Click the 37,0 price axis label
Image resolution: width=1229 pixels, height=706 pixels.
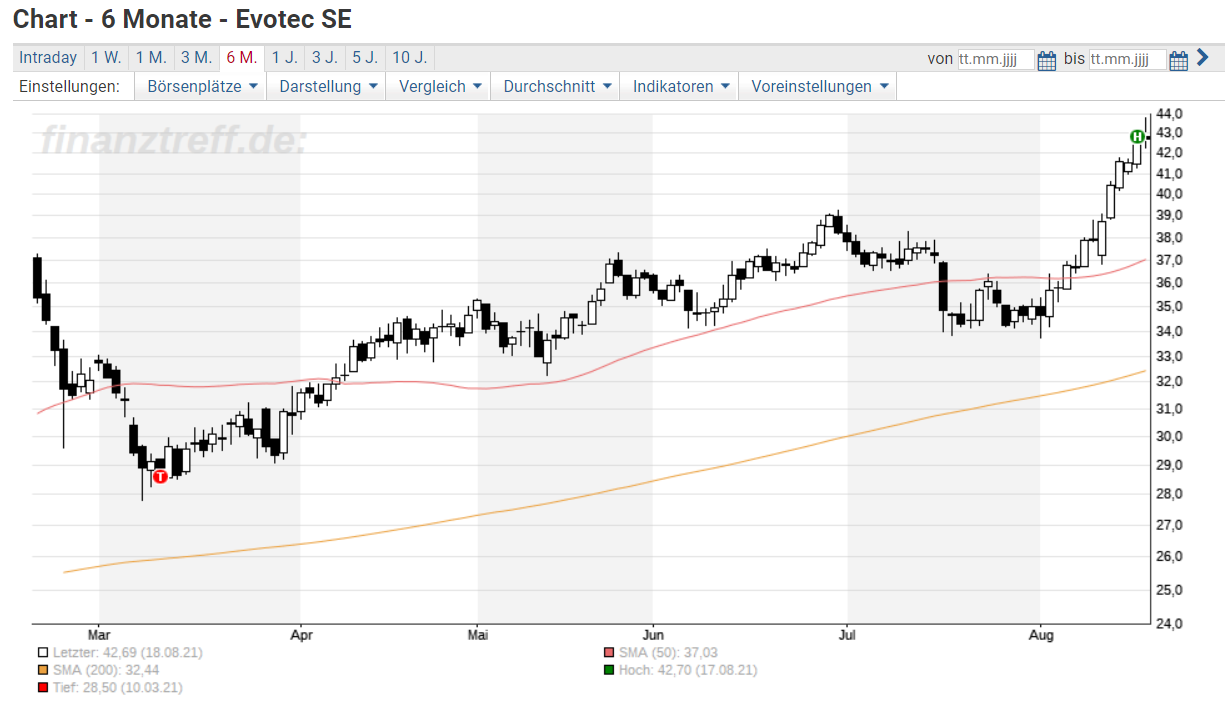click(x=1169, y=260)
